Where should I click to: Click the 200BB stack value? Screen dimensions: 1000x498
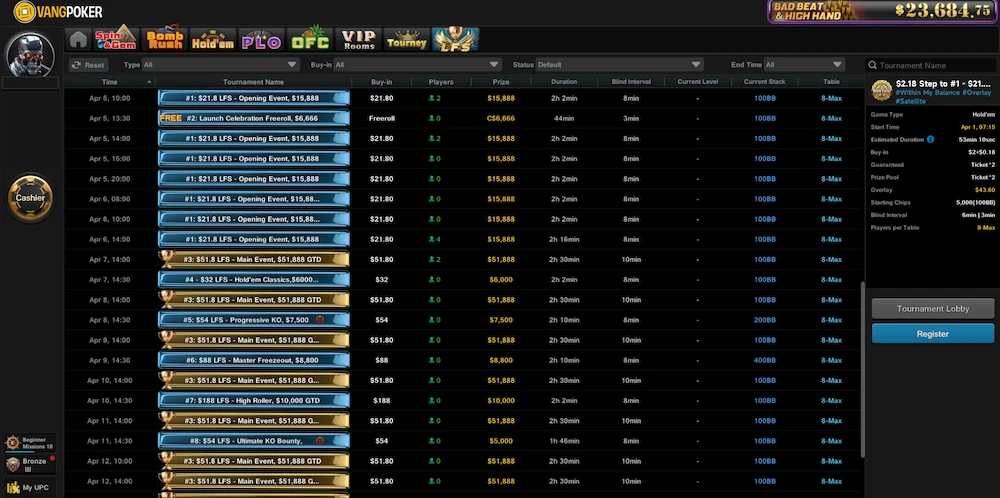coord(765,320)
